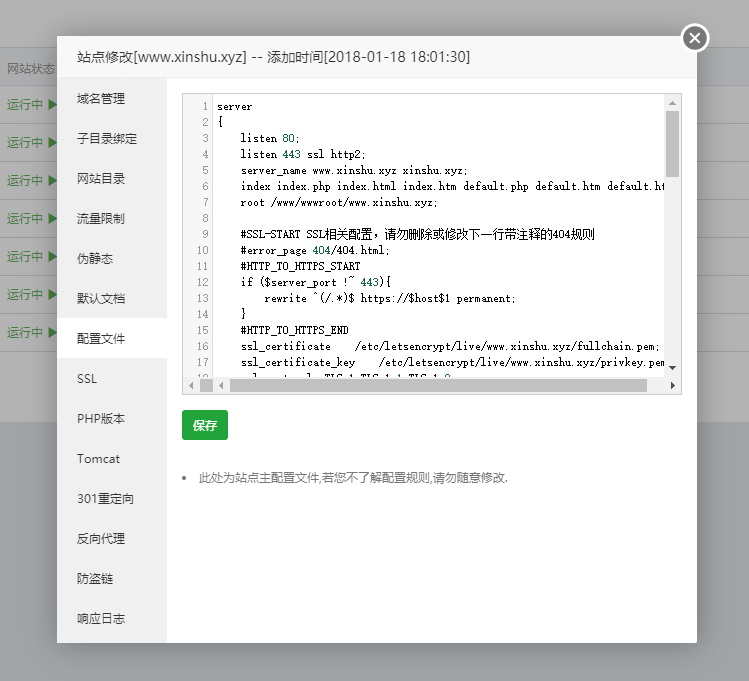This screenshot has width=749, height=681.
Task: Click the vertical scrollbar thumb in editor
Action: (673, 144)
